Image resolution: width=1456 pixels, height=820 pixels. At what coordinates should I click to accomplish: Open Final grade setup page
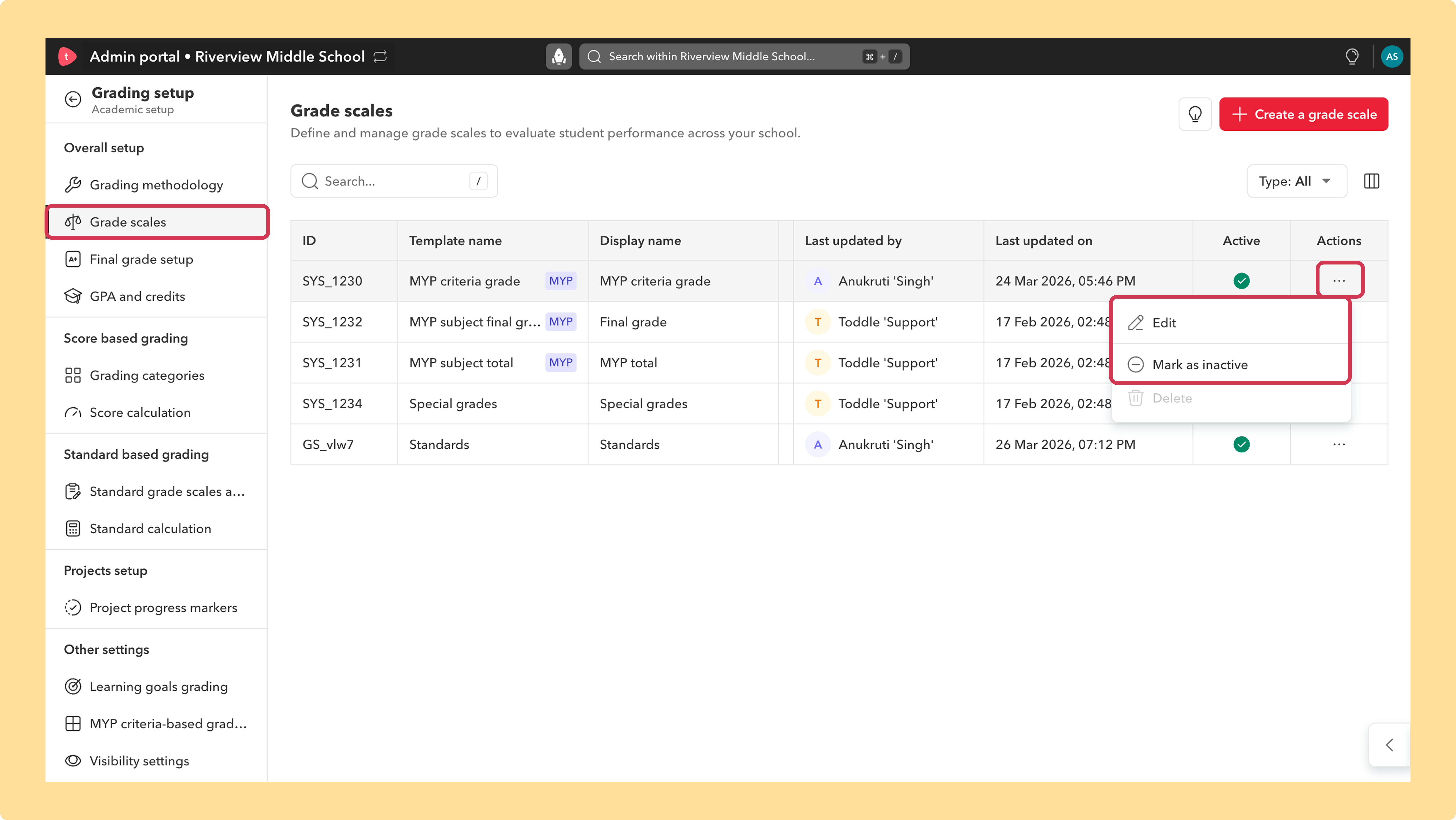(x=157, y=260)
